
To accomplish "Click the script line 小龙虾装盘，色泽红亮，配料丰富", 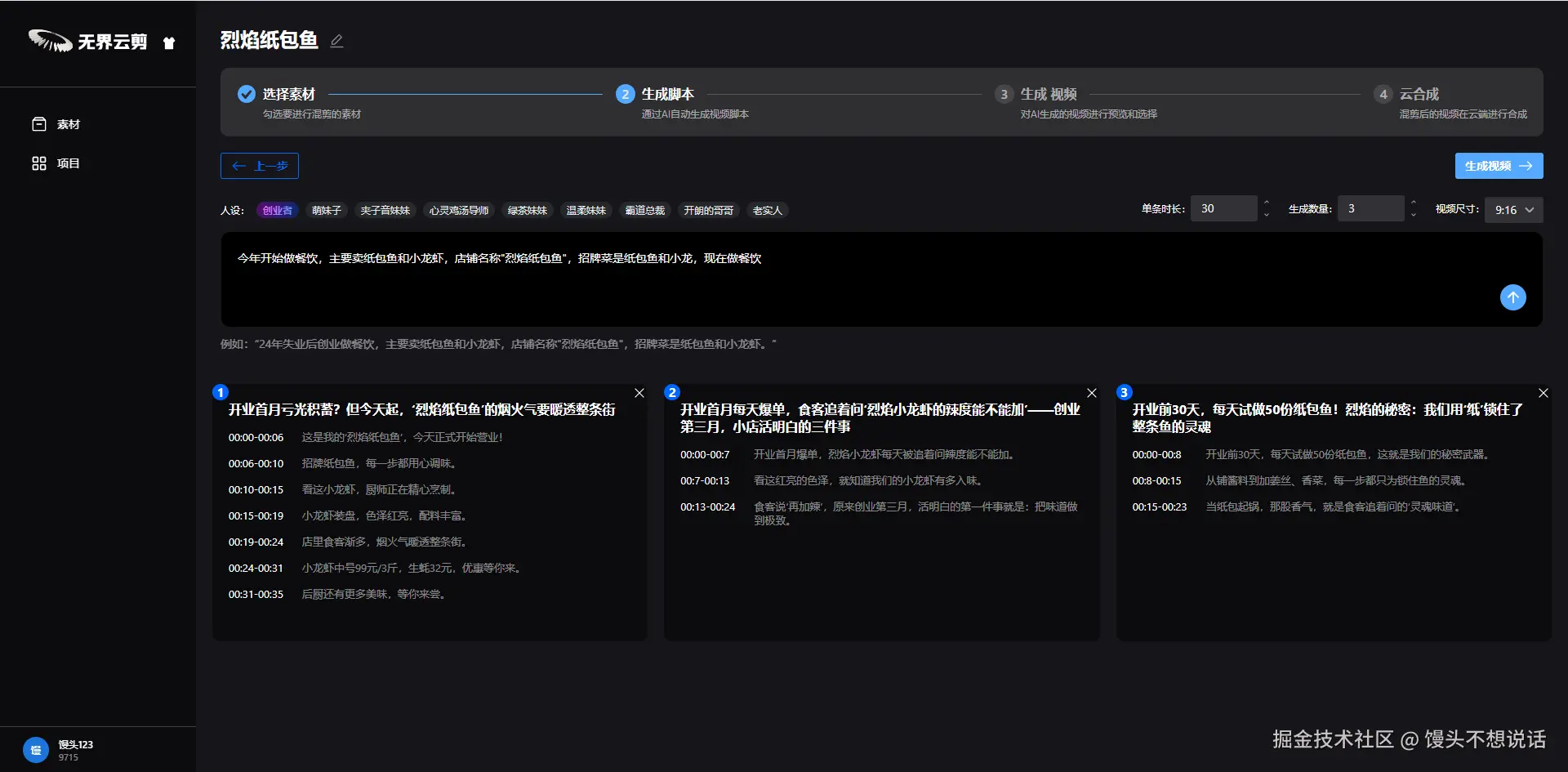I will tap(384, 515).
